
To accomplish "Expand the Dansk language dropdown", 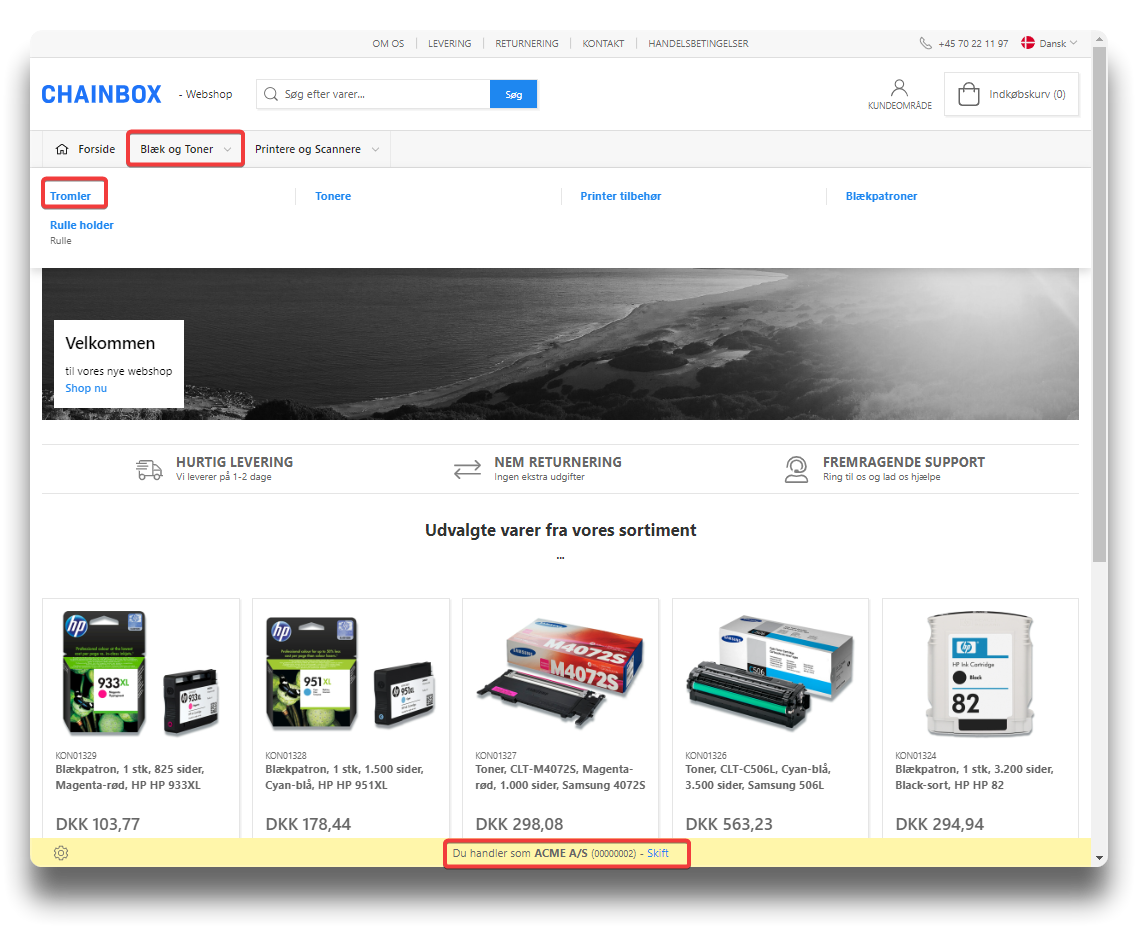I will tap(1058, 44).
